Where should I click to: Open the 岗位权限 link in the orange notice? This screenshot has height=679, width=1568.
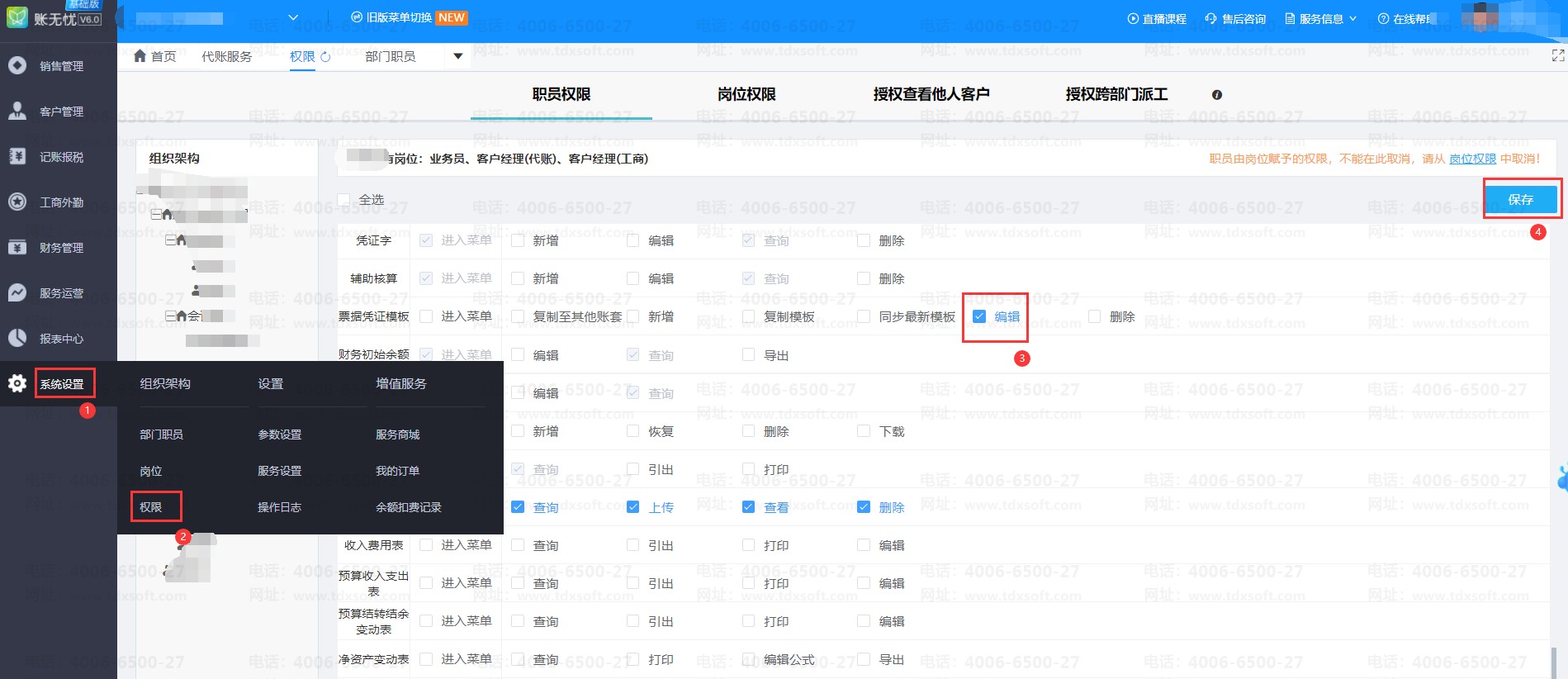pos(1472,159)
